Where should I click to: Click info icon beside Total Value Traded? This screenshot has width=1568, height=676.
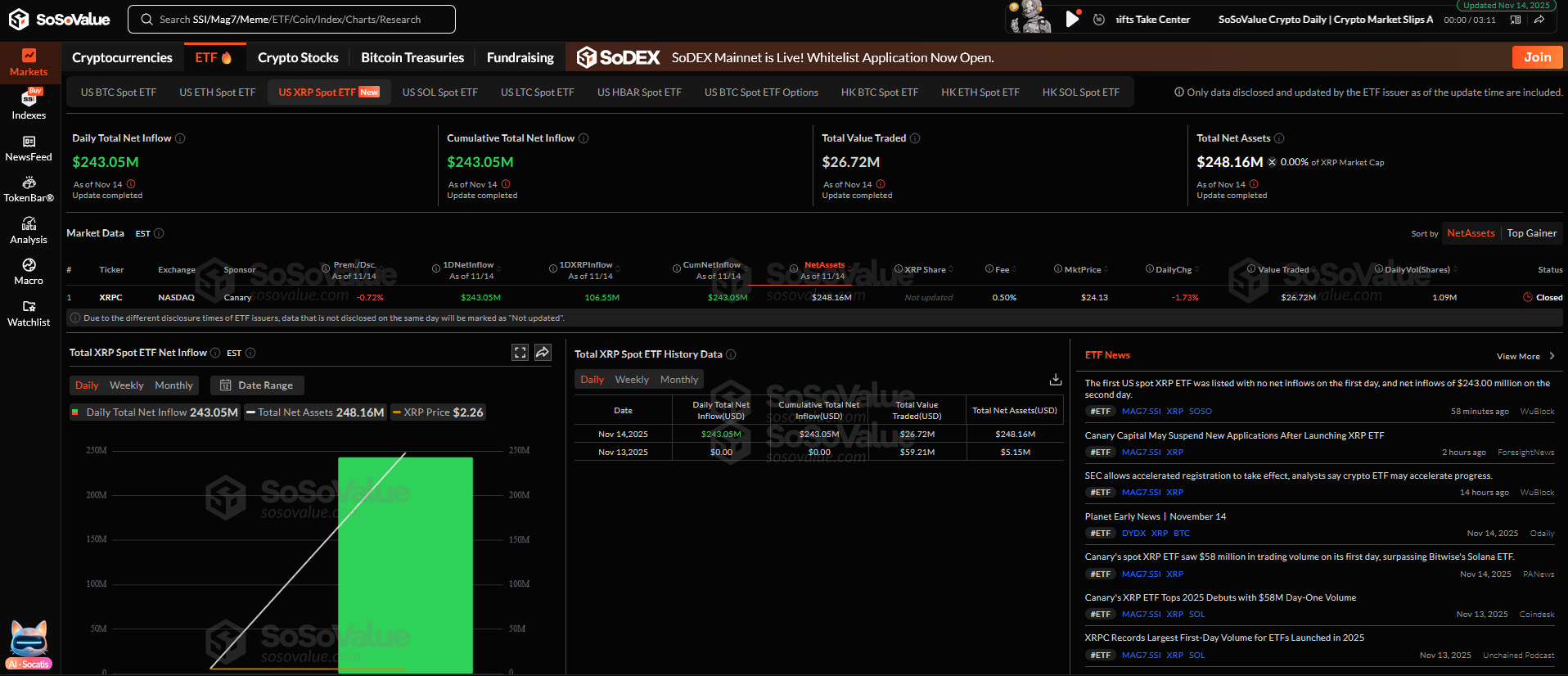(915, 138)
